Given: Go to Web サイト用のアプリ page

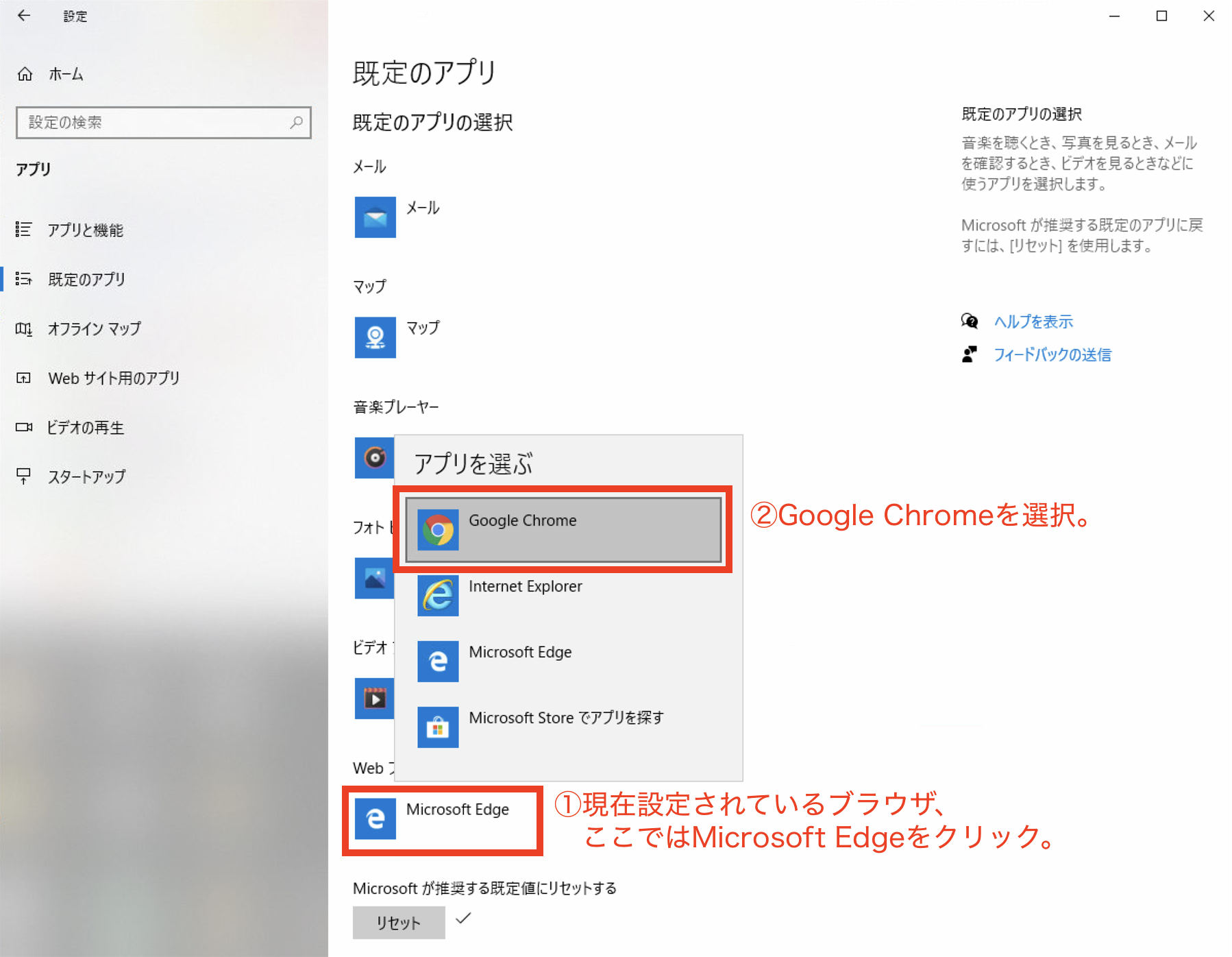Looking at the screenshot, I should 164,378.
